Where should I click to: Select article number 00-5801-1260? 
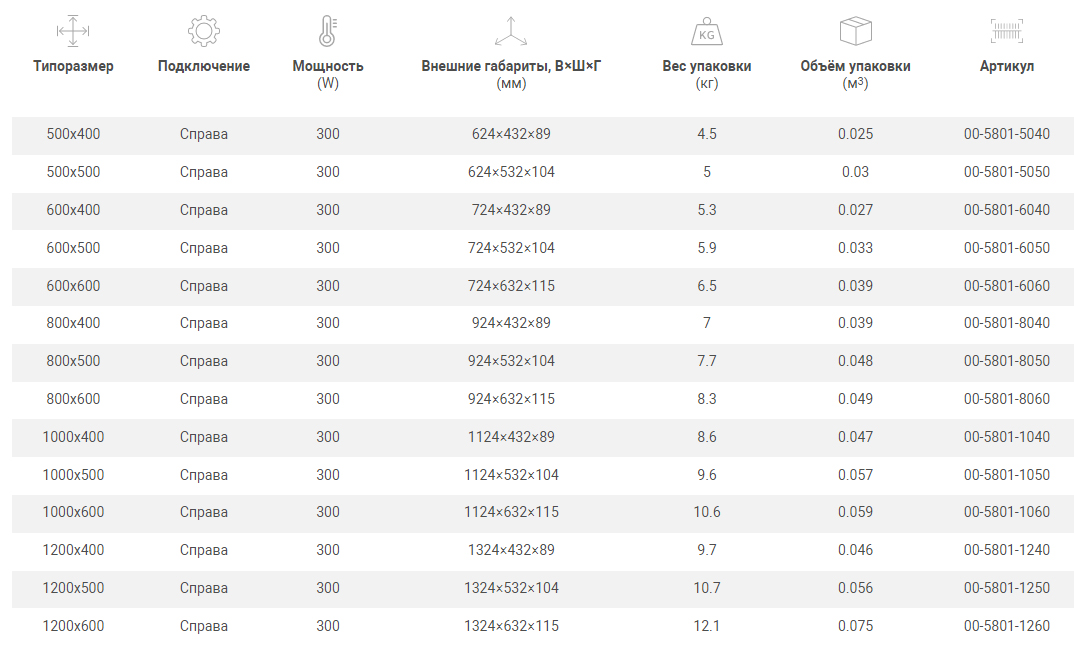click(x=1007, y=626)
